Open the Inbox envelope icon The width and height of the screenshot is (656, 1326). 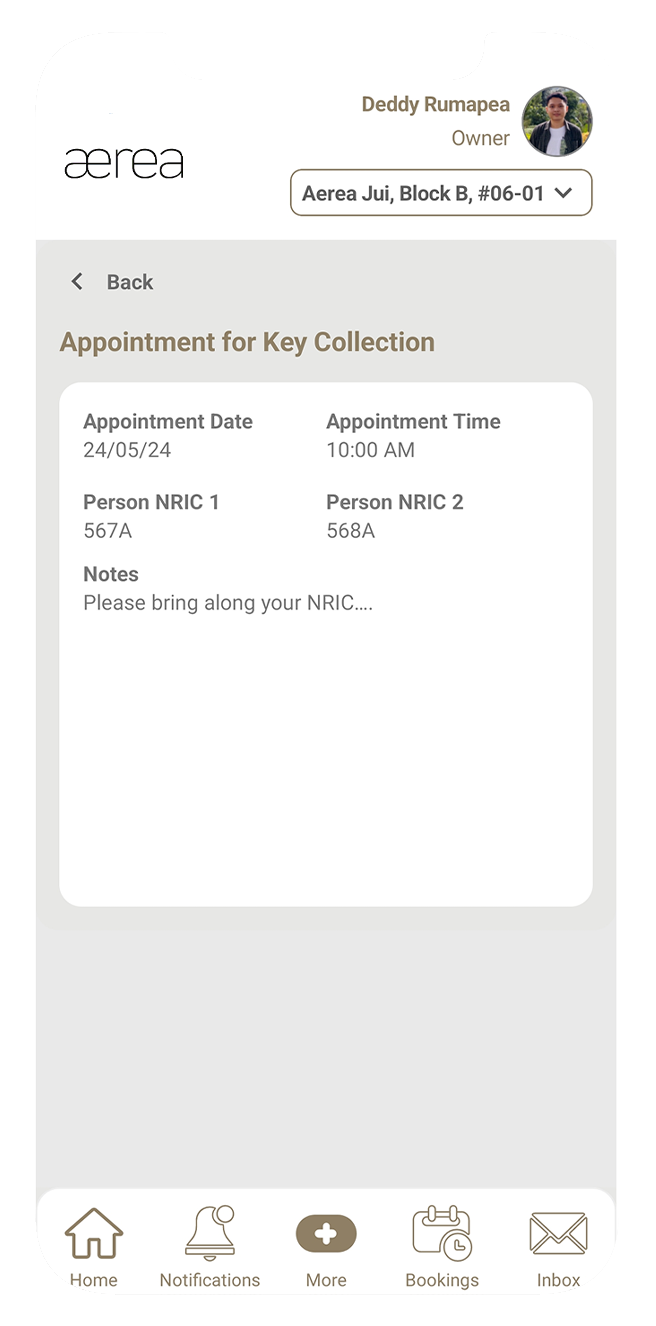pos(558,1234)
